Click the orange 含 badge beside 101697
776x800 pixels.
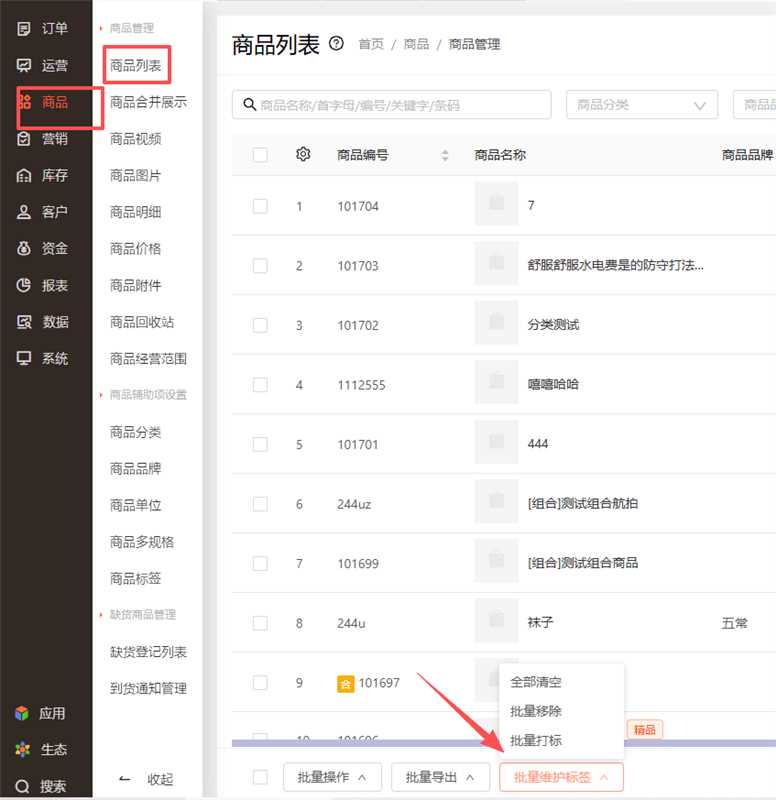click(345, 684)
